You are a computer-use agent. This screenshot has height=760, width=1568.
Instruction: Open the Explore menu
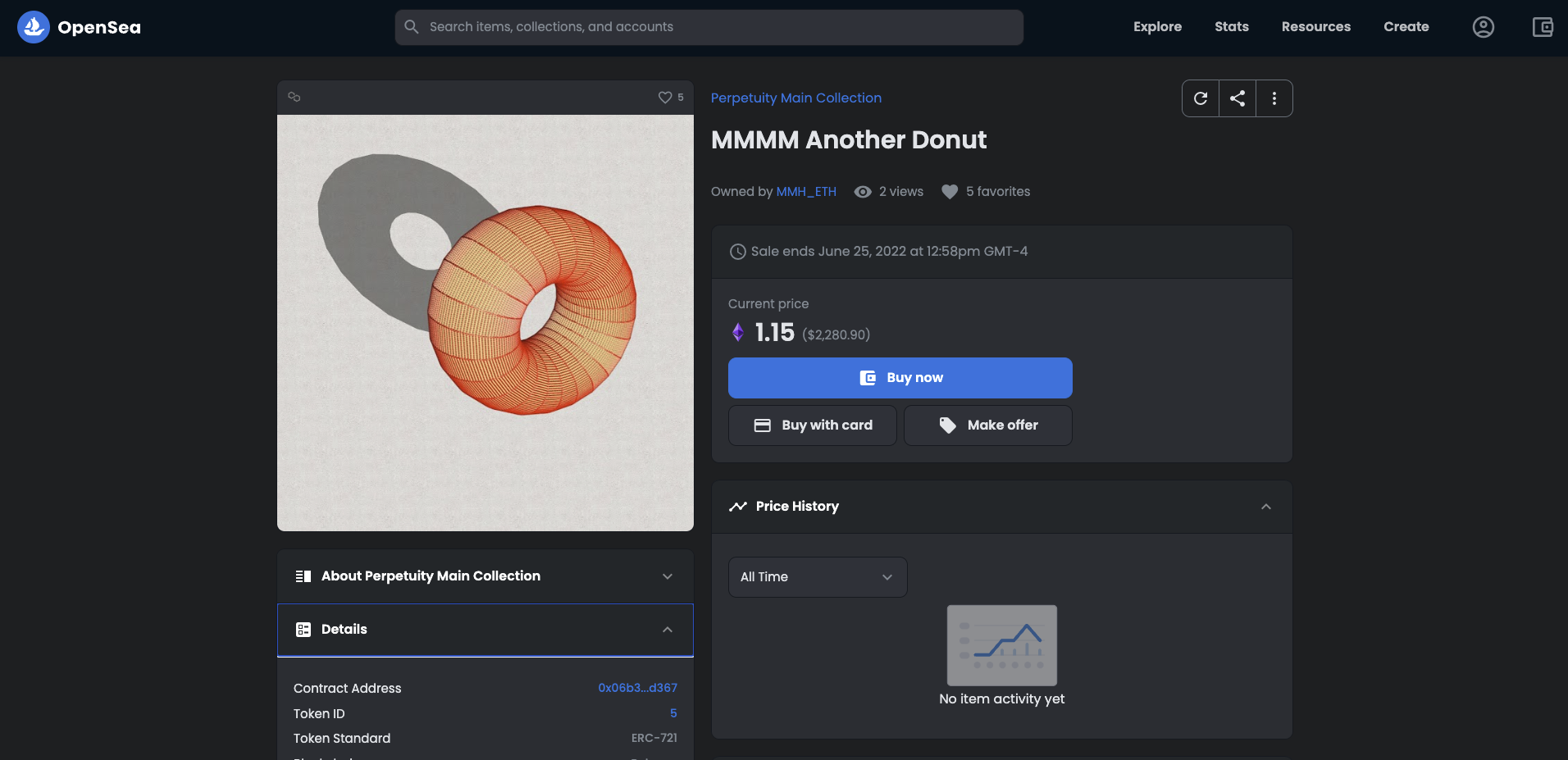point(1157,27)
